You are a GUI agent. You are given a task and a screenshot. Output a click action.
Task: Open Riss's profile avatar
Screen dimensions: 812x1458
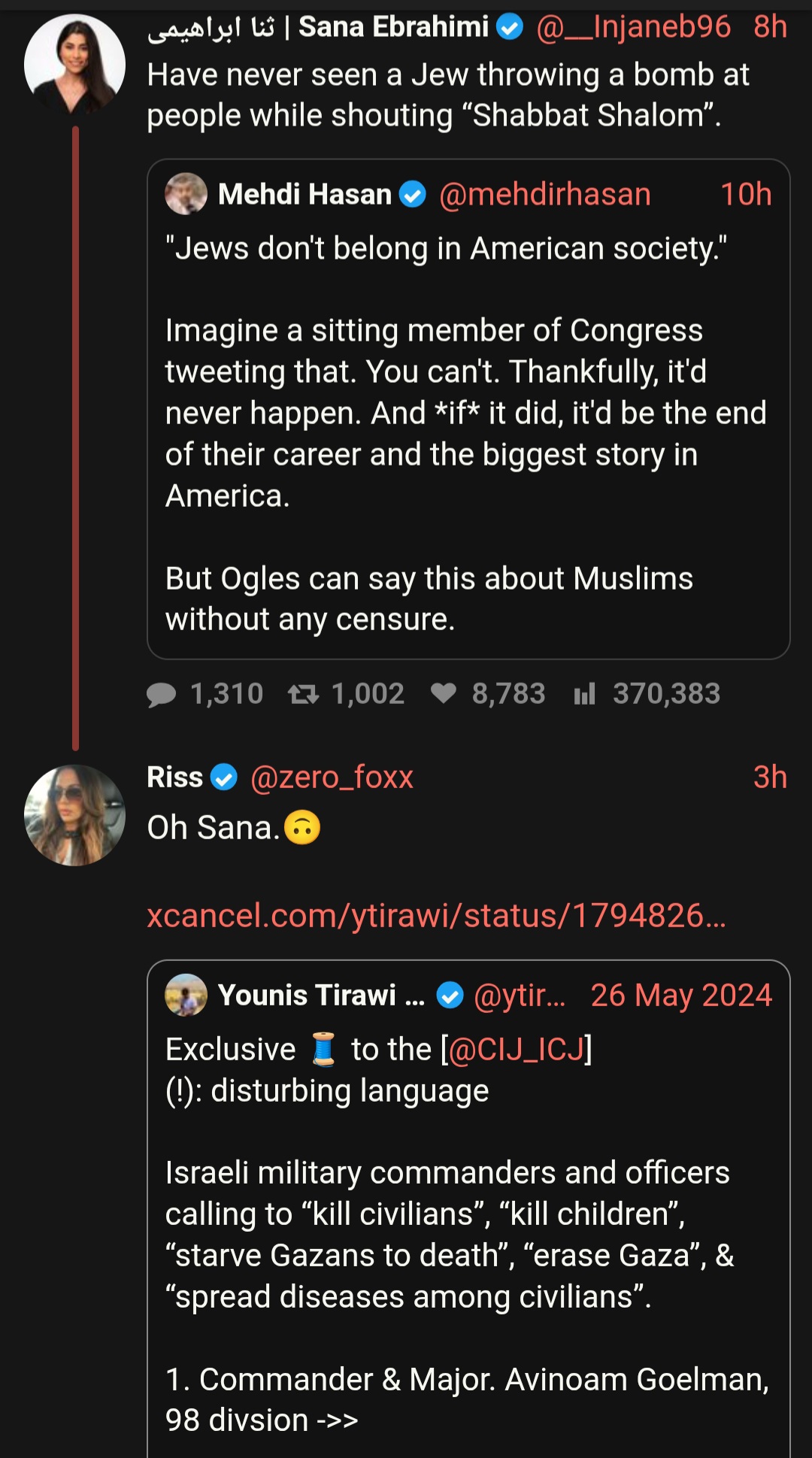point(74,815)
